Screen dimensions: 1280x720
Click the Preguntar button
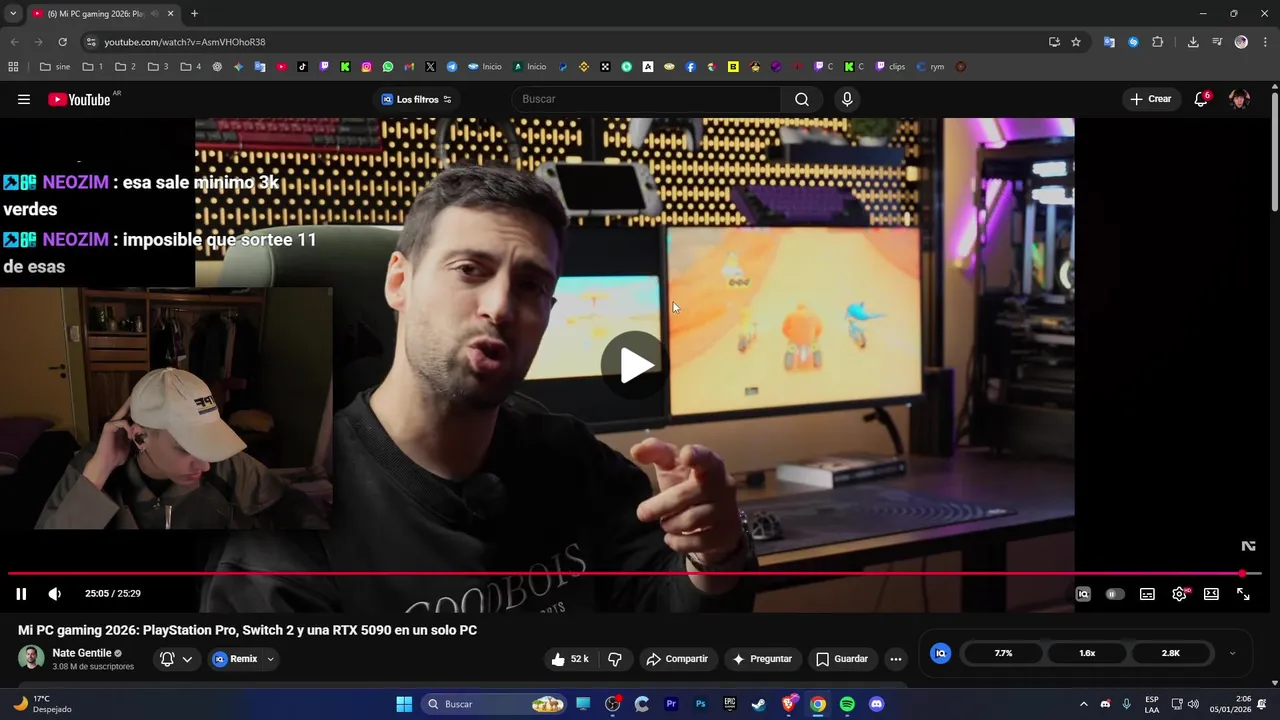click(762, 659)
